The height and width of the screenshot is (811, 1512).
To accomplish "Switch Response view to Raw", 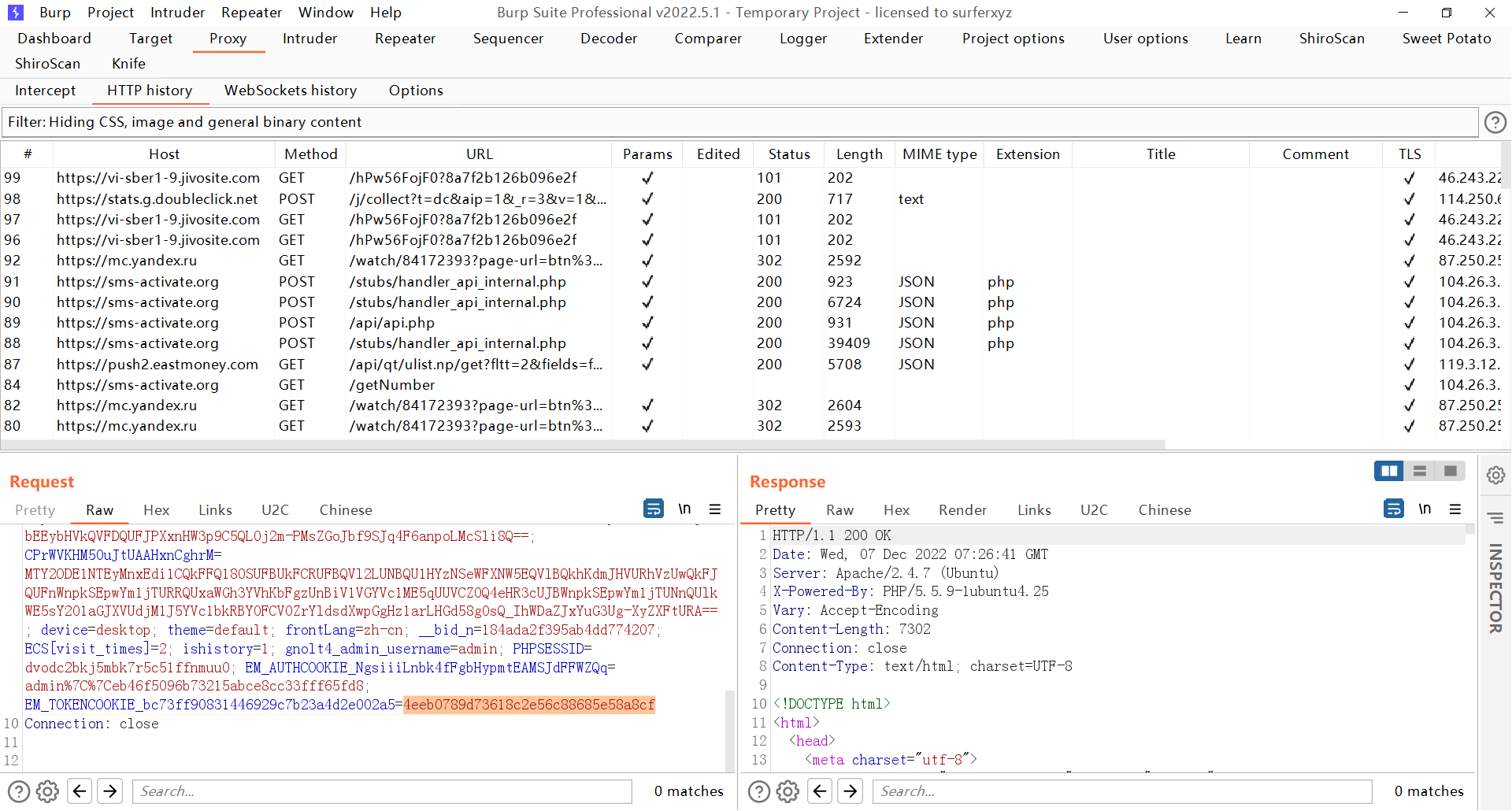I will (839, 510).
